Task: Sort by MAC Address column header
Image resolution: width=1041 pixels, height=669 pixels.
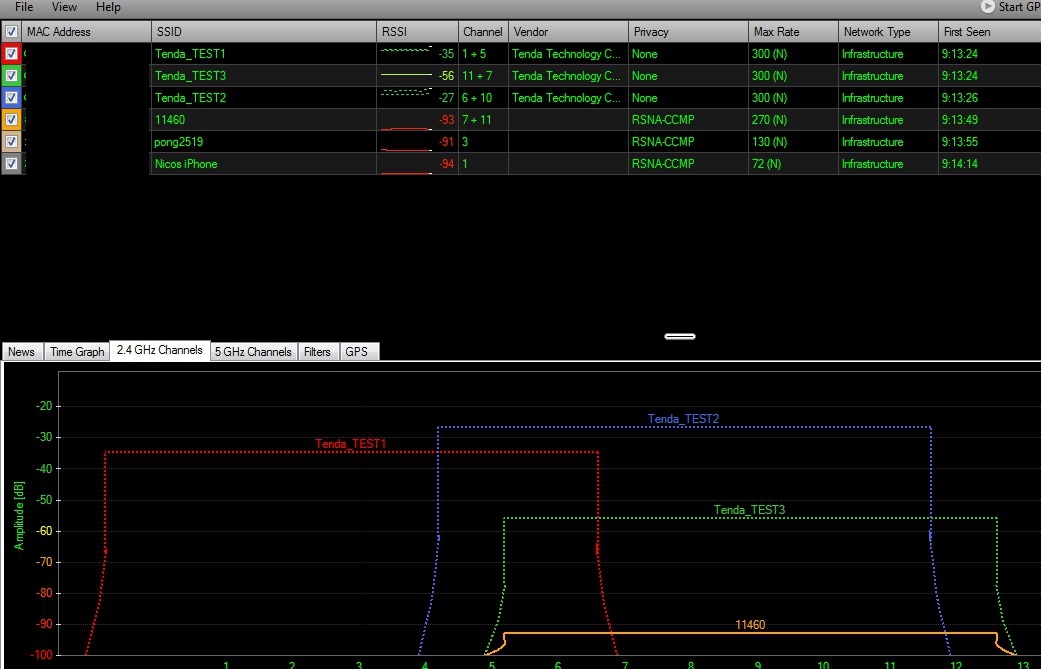Action: [x=87, y=31]
